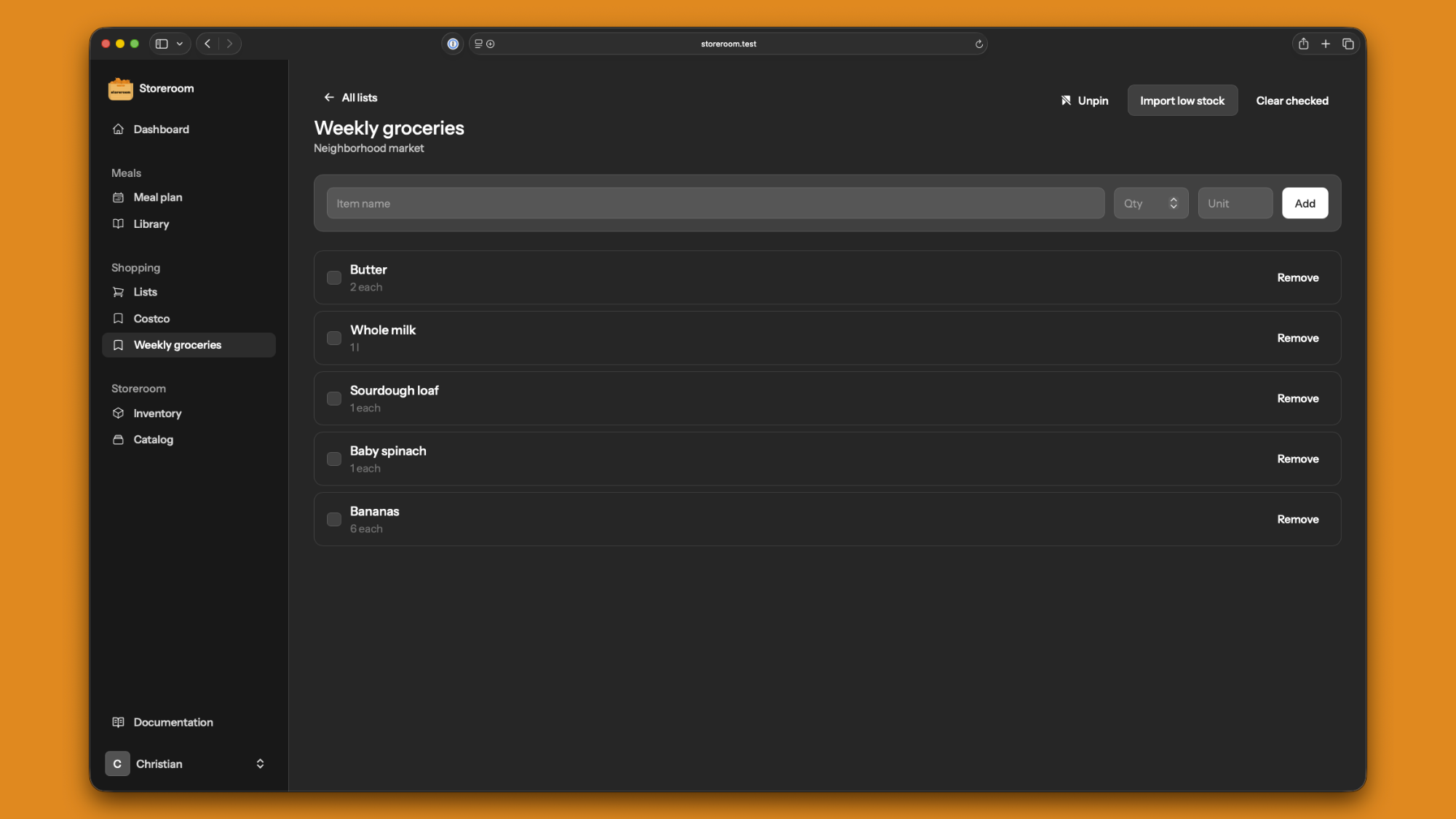Open the pinned Costco list
Viewport: 1456px width, 819px height.
[189, 319]
